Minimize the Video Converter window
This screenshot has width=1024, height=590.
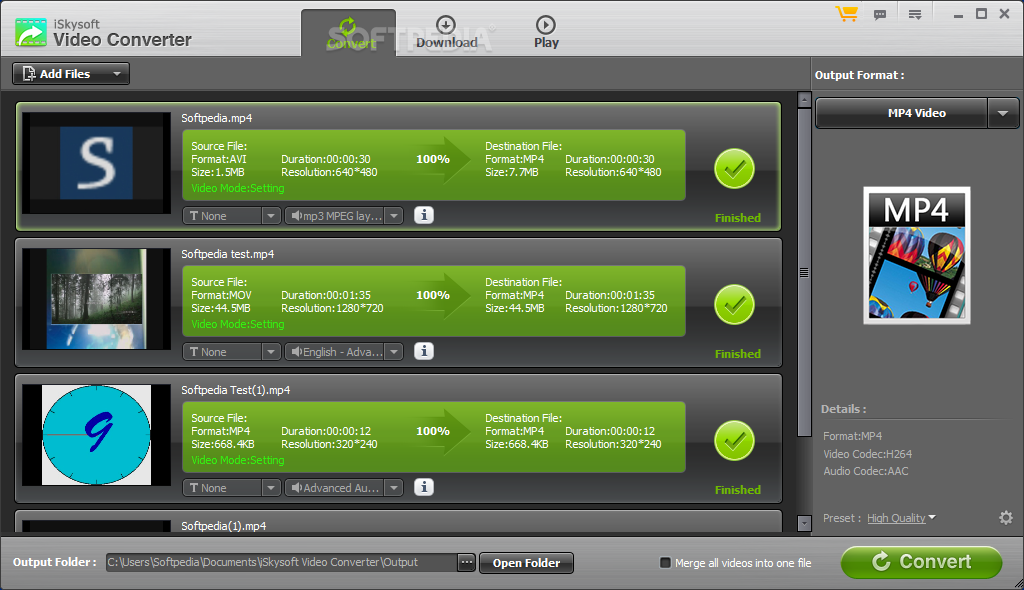(958, 14)
